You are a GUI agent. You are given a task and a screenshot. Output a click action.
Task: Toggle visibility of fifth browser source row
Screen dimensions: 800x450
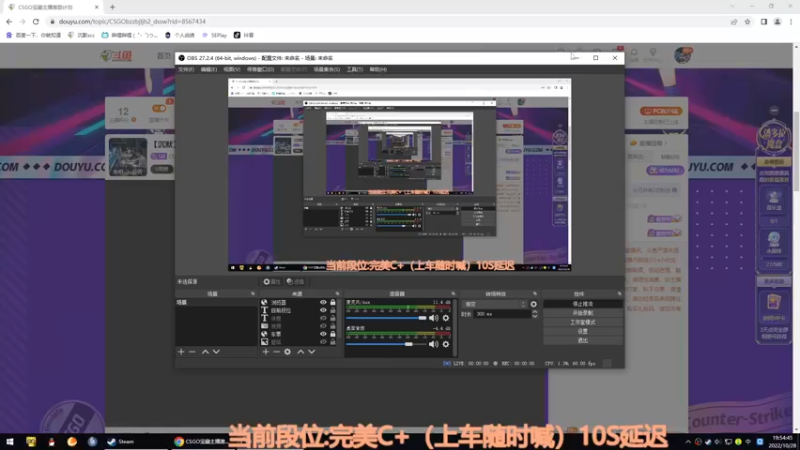click(x=323, y=334)
